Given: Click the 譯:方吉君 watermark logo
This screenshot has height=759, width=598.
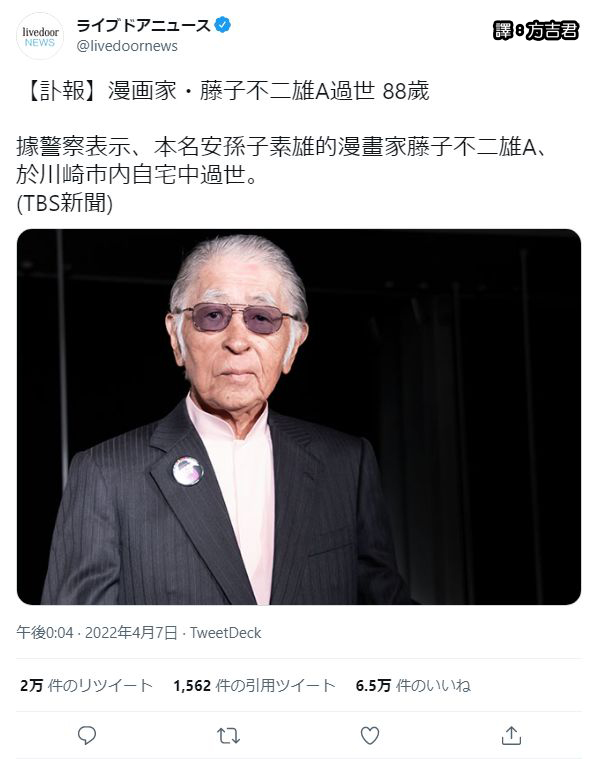Looking at the screenshot, I should [536, 30].
